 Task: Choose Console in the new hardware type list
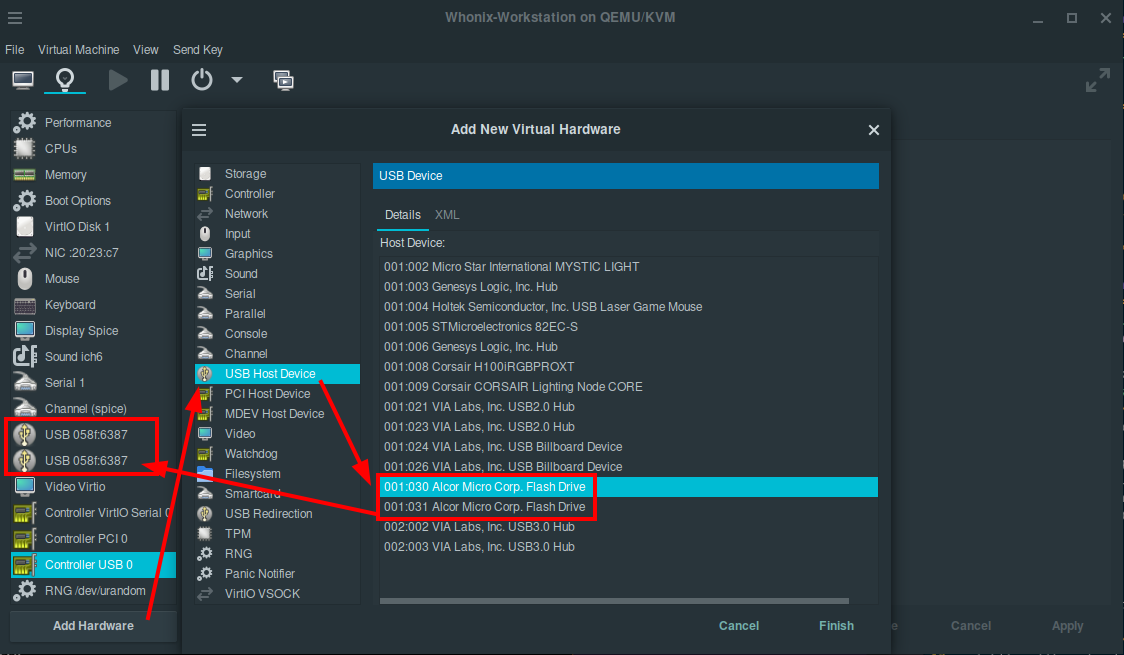(277, 334)
